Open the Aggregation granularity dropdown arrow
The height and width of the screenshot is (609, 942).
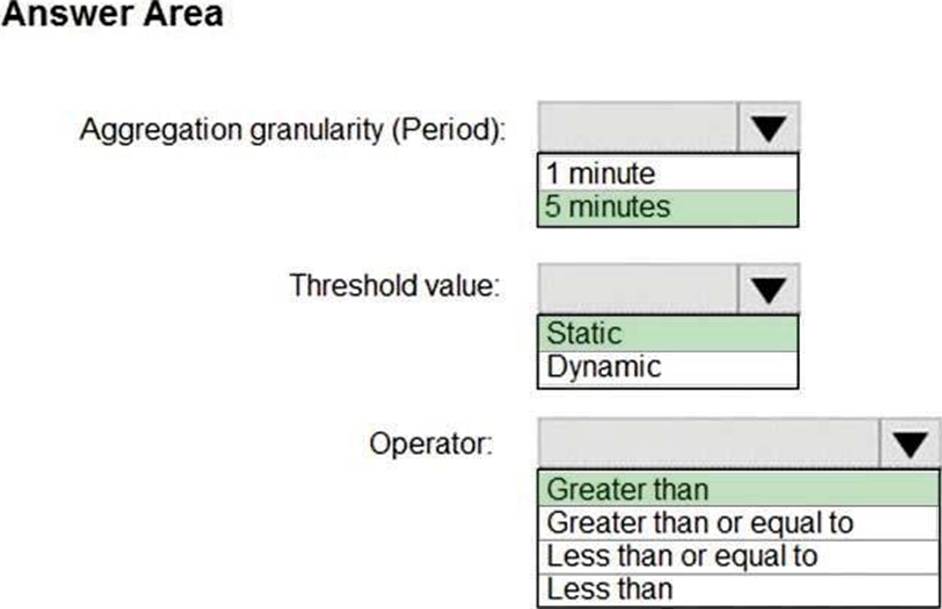click(x=768, y=127)
